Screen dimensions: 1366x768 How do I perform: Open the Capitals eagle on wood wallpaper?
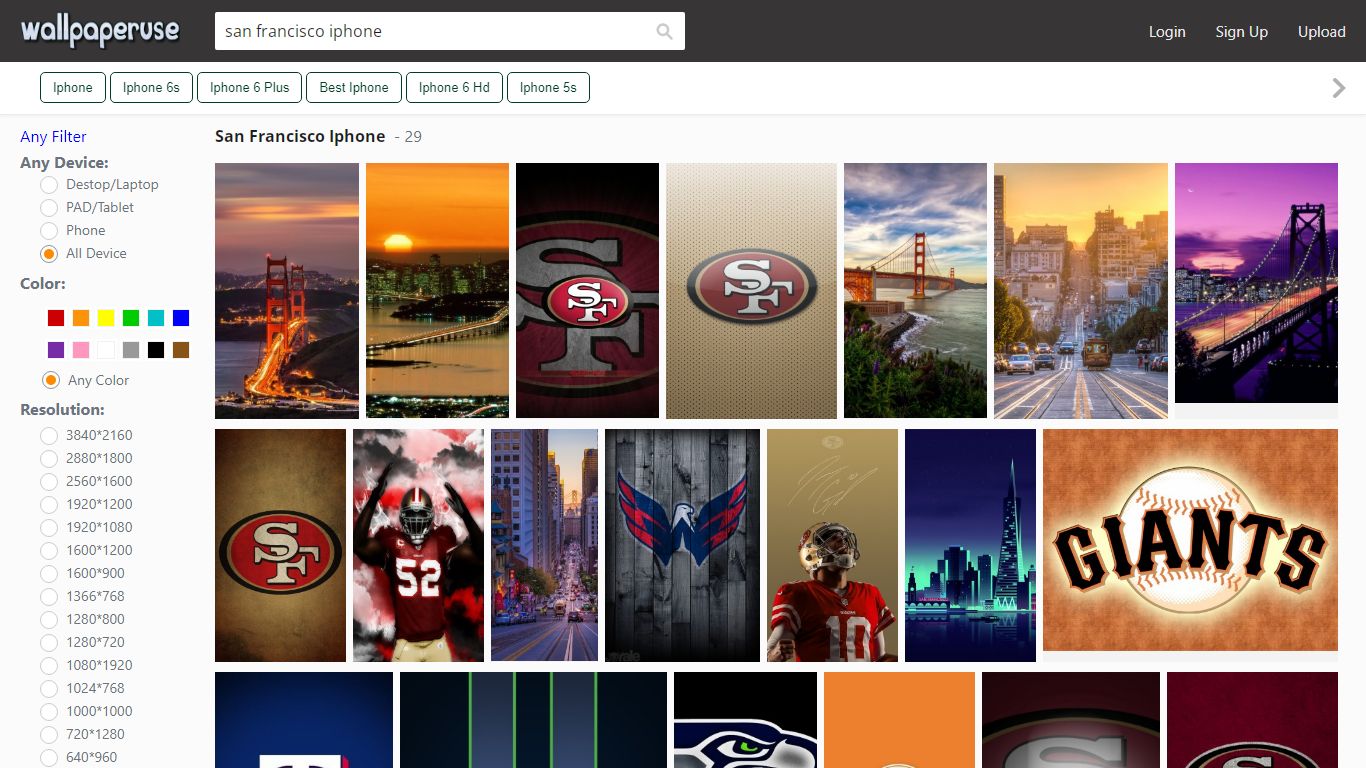[682, 545]
